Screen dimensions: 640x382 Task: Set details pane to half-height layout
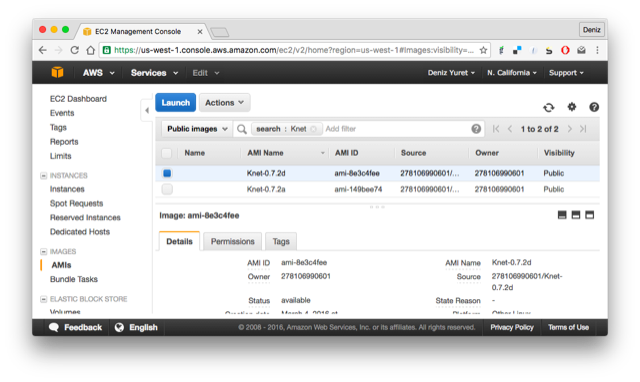576,215
